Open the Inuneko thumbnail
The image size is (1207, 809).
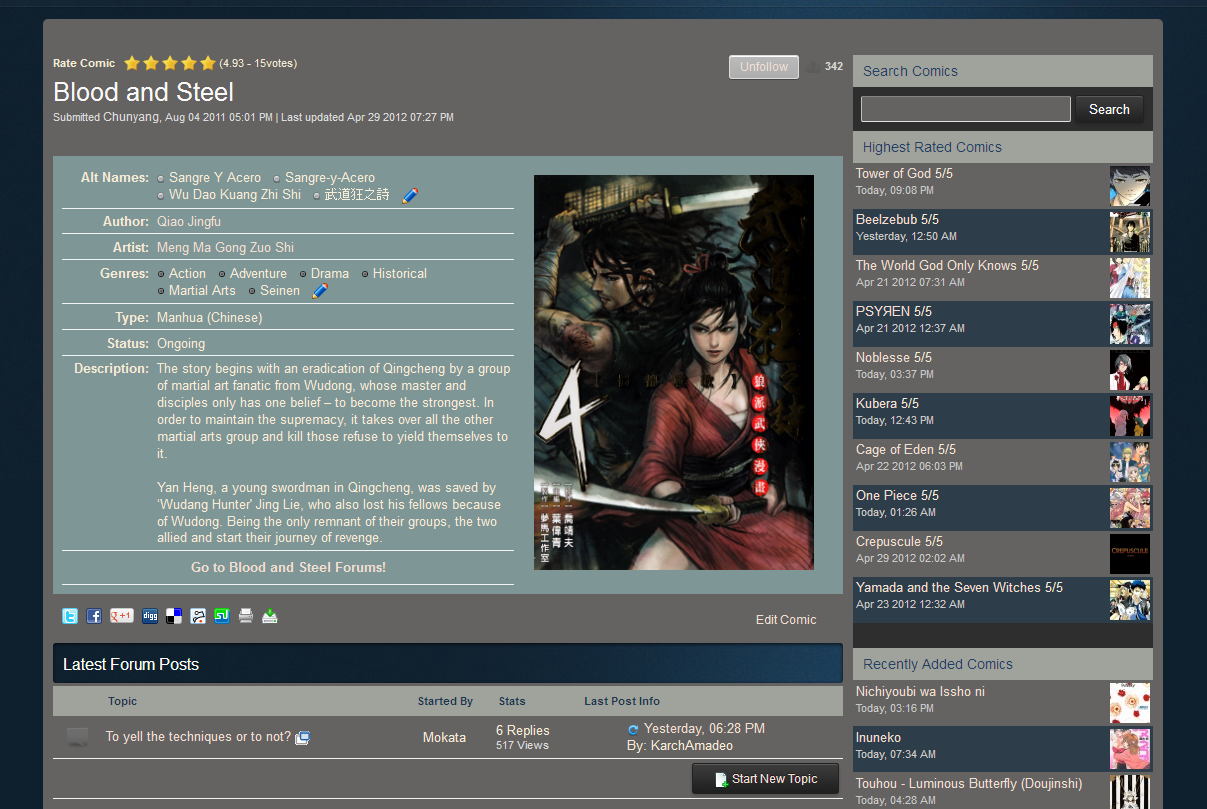coord(1130,749)
